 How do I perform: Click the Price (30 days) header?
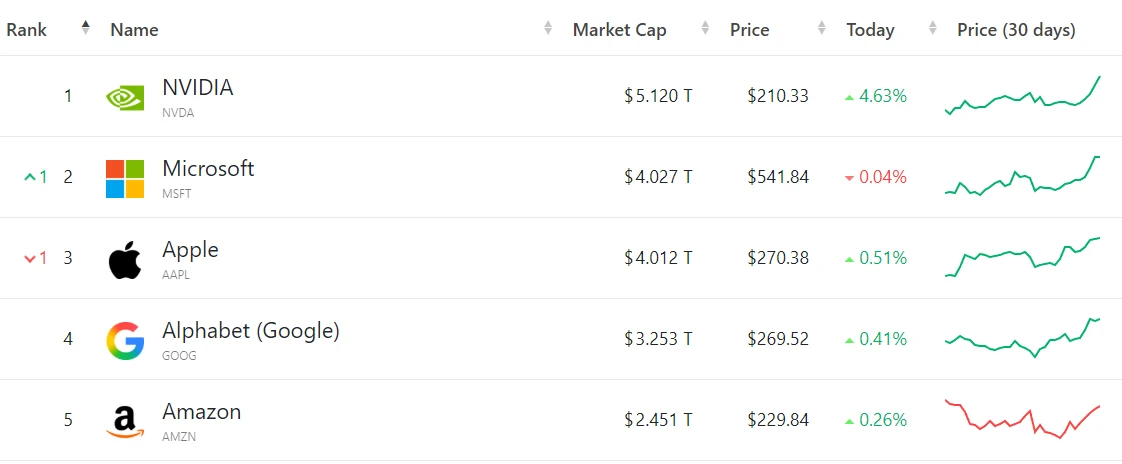click(1016, 30)
